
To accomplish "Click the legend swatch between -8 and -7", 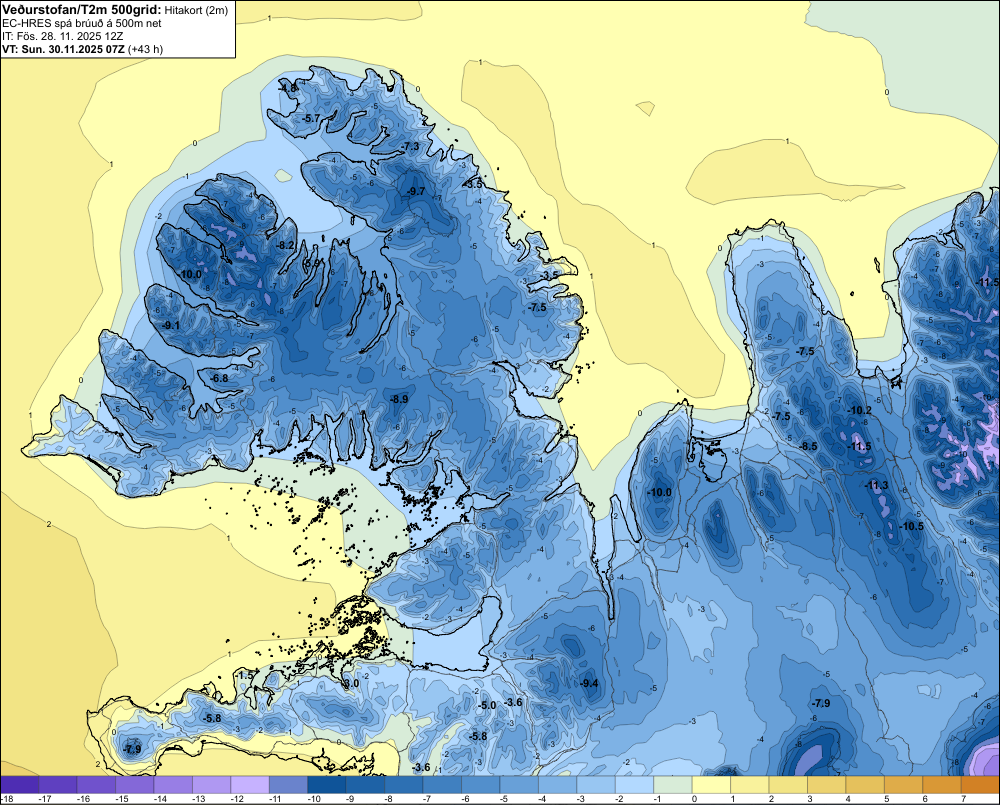I will point(404,785).
